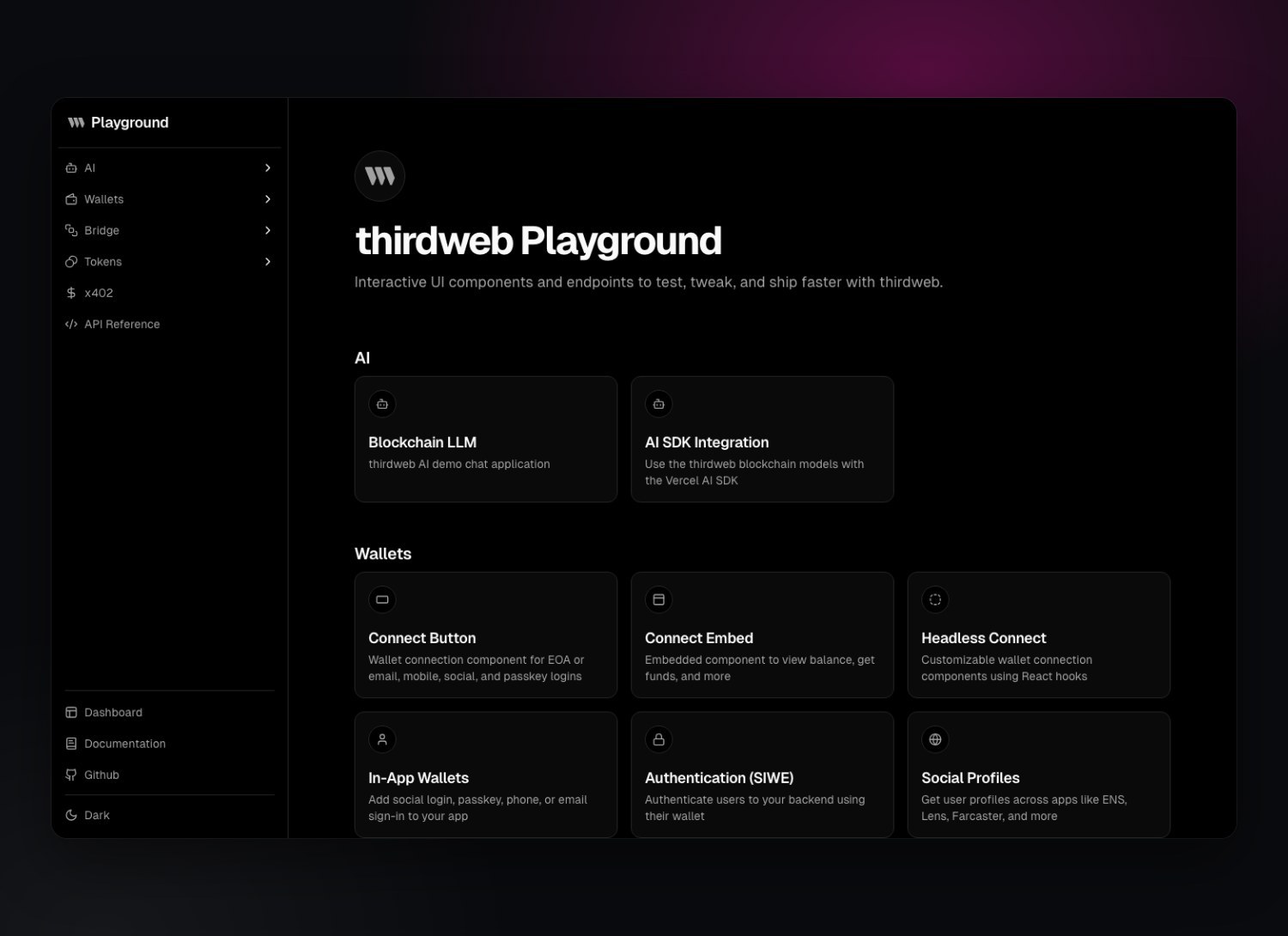Viewport: 1288px width, 936px height.
Task: Click the robot icon on Blockchain LLM card
Action: [382, 404]
